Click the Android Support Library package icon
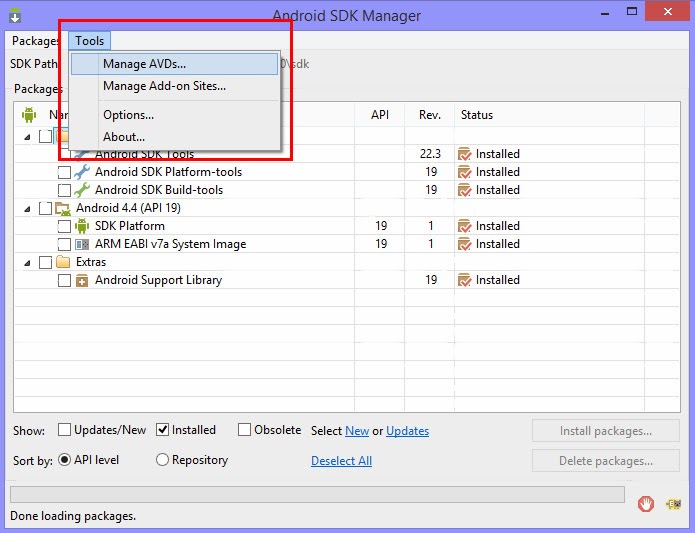The width and height of the screenshot is (695, 533). tap(82, 280)
